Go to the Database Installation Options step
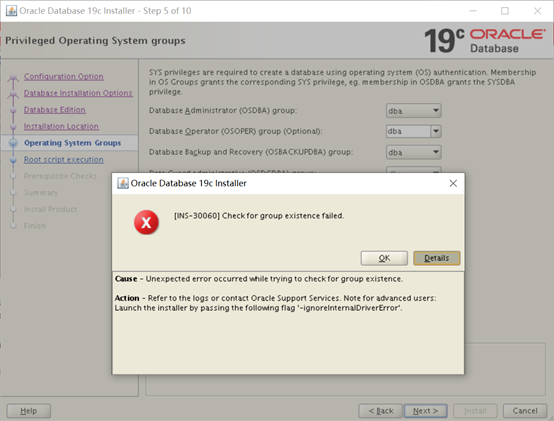This screenshot has height=421, width=554. [78, 93]
